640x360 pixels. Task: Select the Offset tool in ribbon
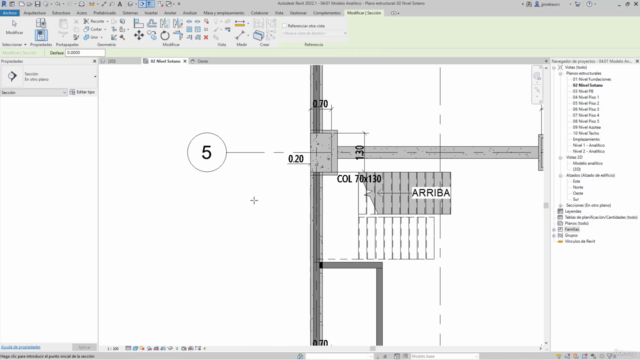coord(152,23)
